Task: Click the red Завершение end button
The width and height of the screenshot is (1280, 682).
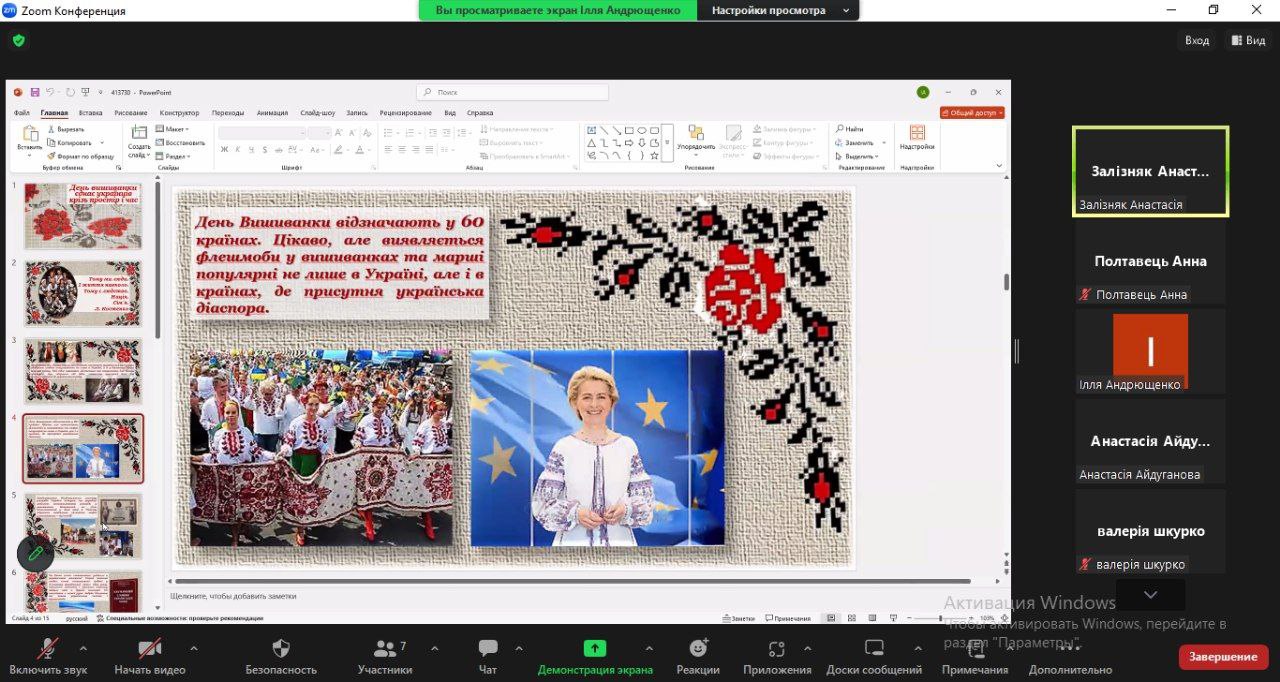Action: tap(1223, 657)
